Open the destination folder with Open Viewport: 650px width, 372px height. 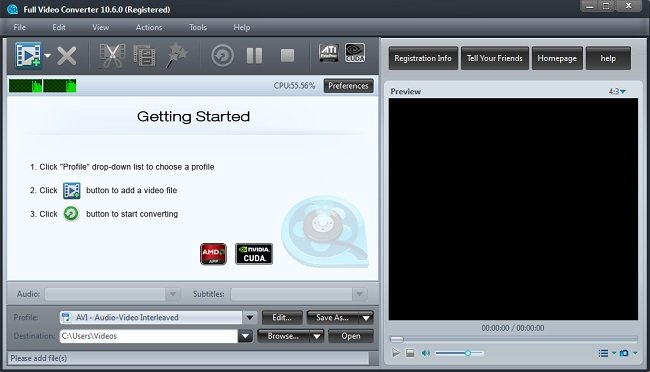coord(351,336)
